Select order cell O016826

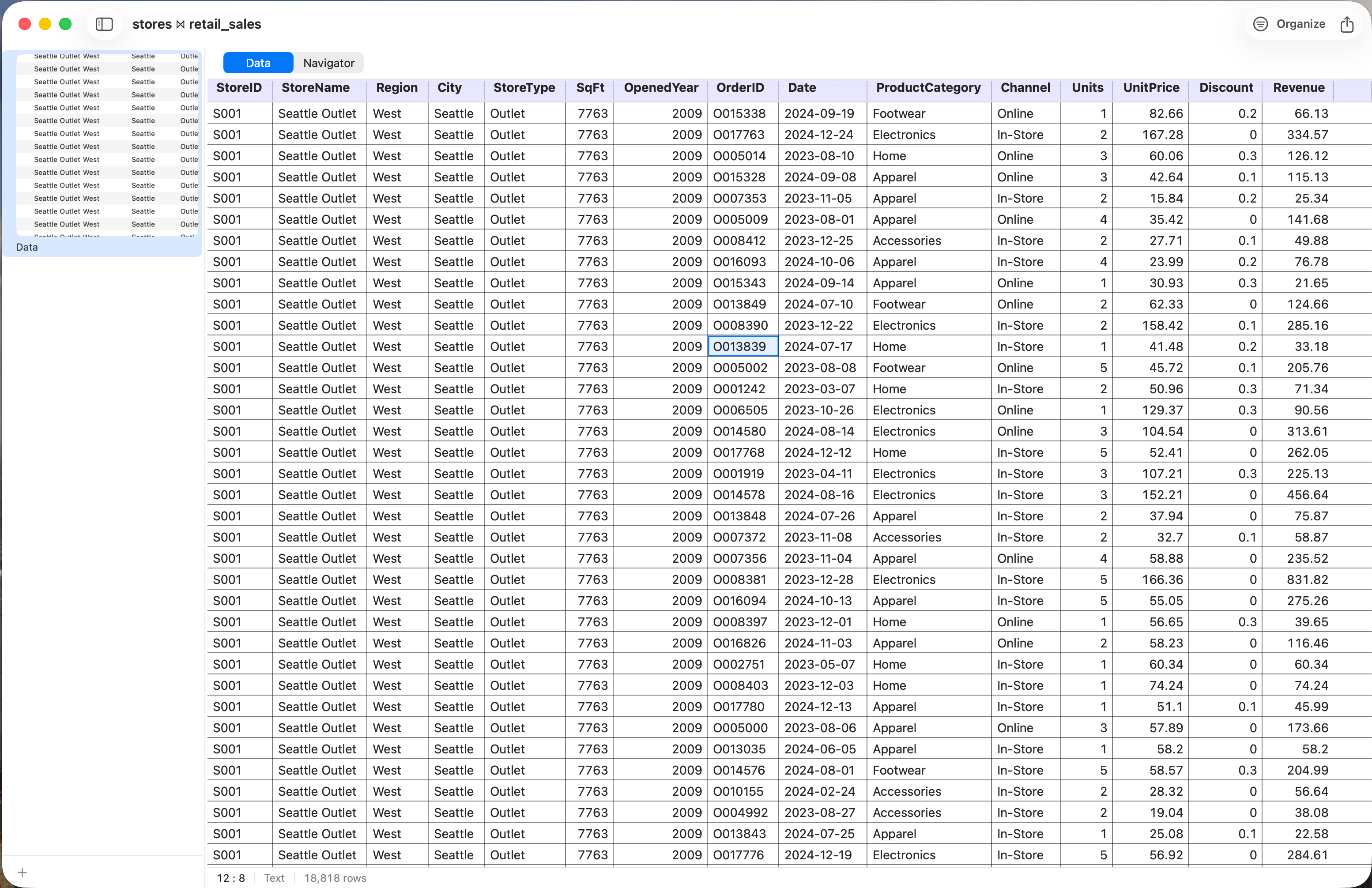tap(743, 643)
